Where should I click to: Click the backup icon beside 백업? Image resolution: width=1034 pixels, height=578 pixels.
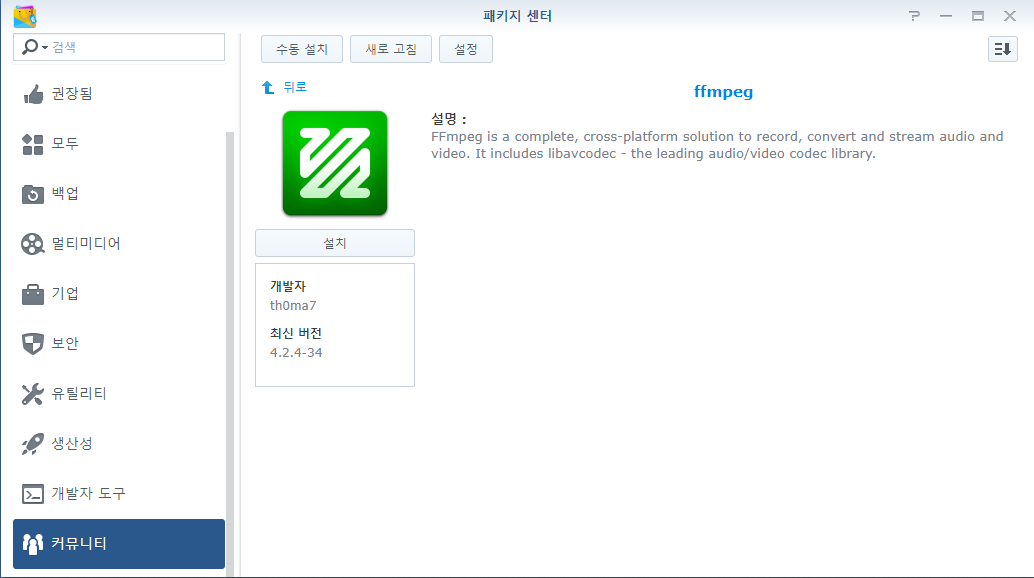(32, 194)
